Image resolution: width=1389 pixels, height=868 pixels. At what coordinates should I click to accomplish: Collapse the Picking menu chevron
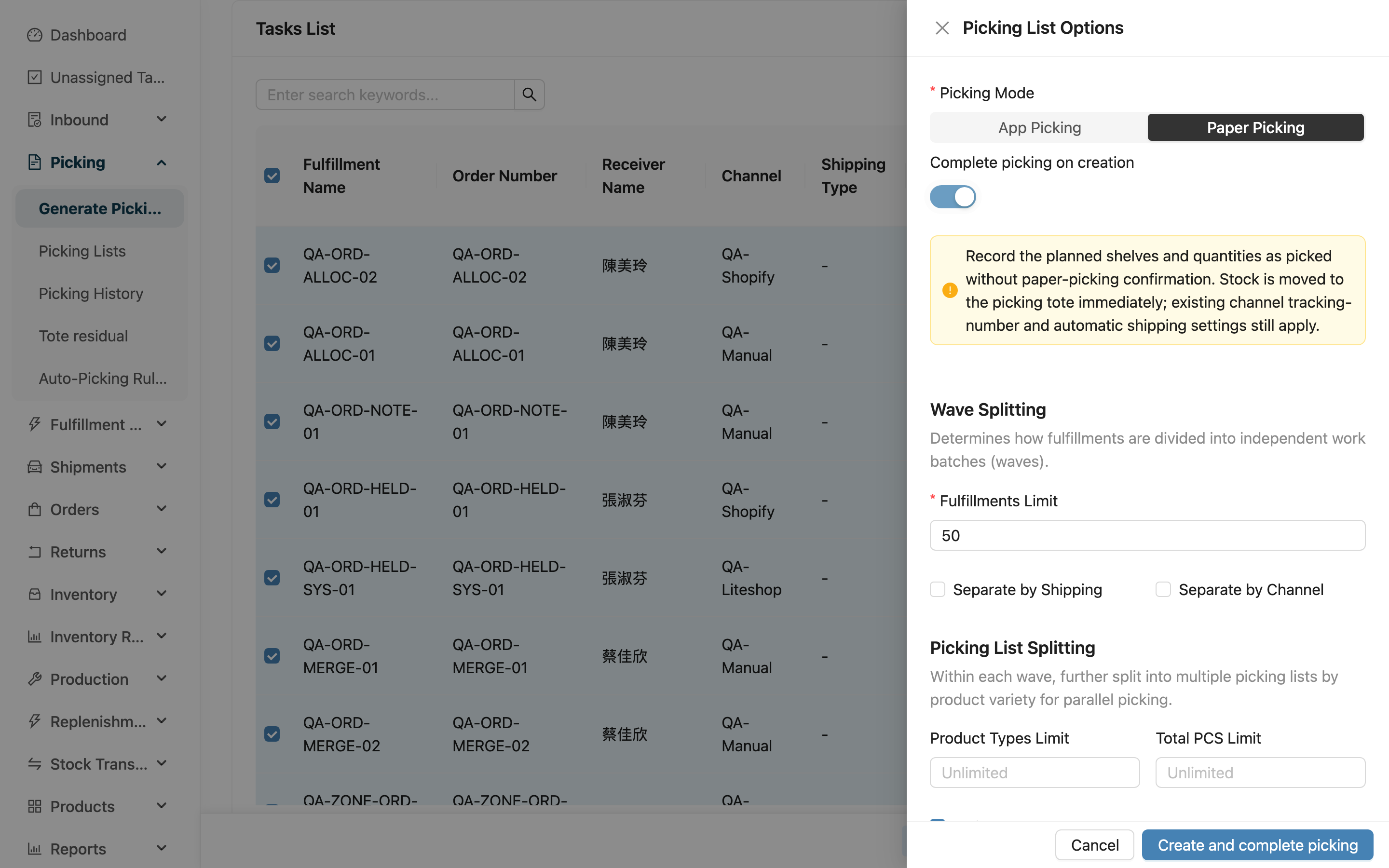(162, 163)
